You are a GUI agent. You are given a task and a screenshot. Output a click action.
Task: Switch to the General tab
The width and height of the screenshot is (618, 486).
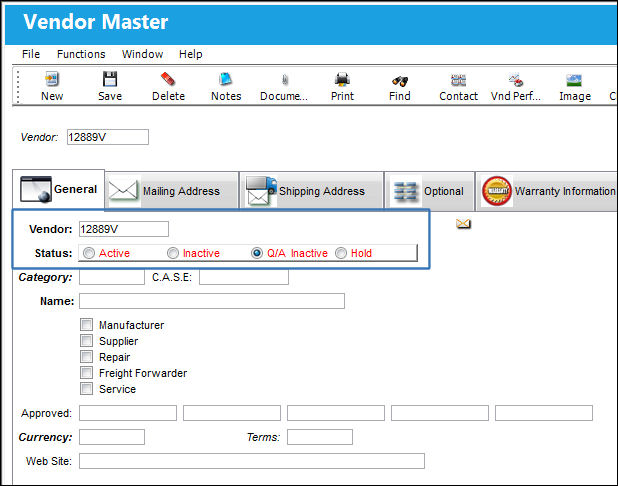[58, 189]
